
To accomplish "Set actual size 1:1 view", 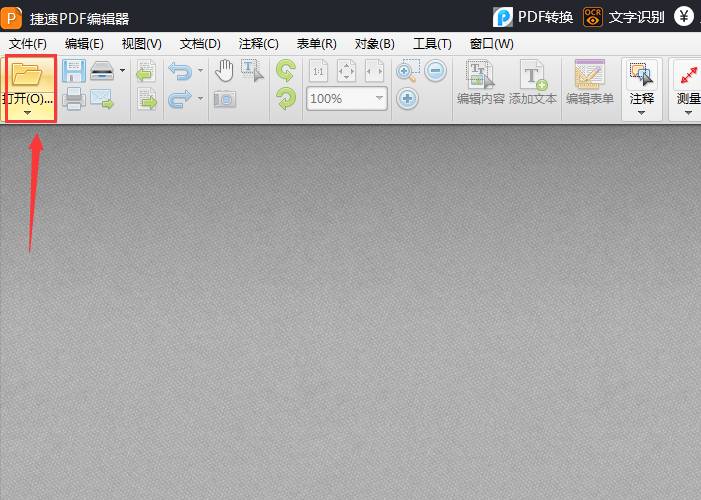I will 318,71.
